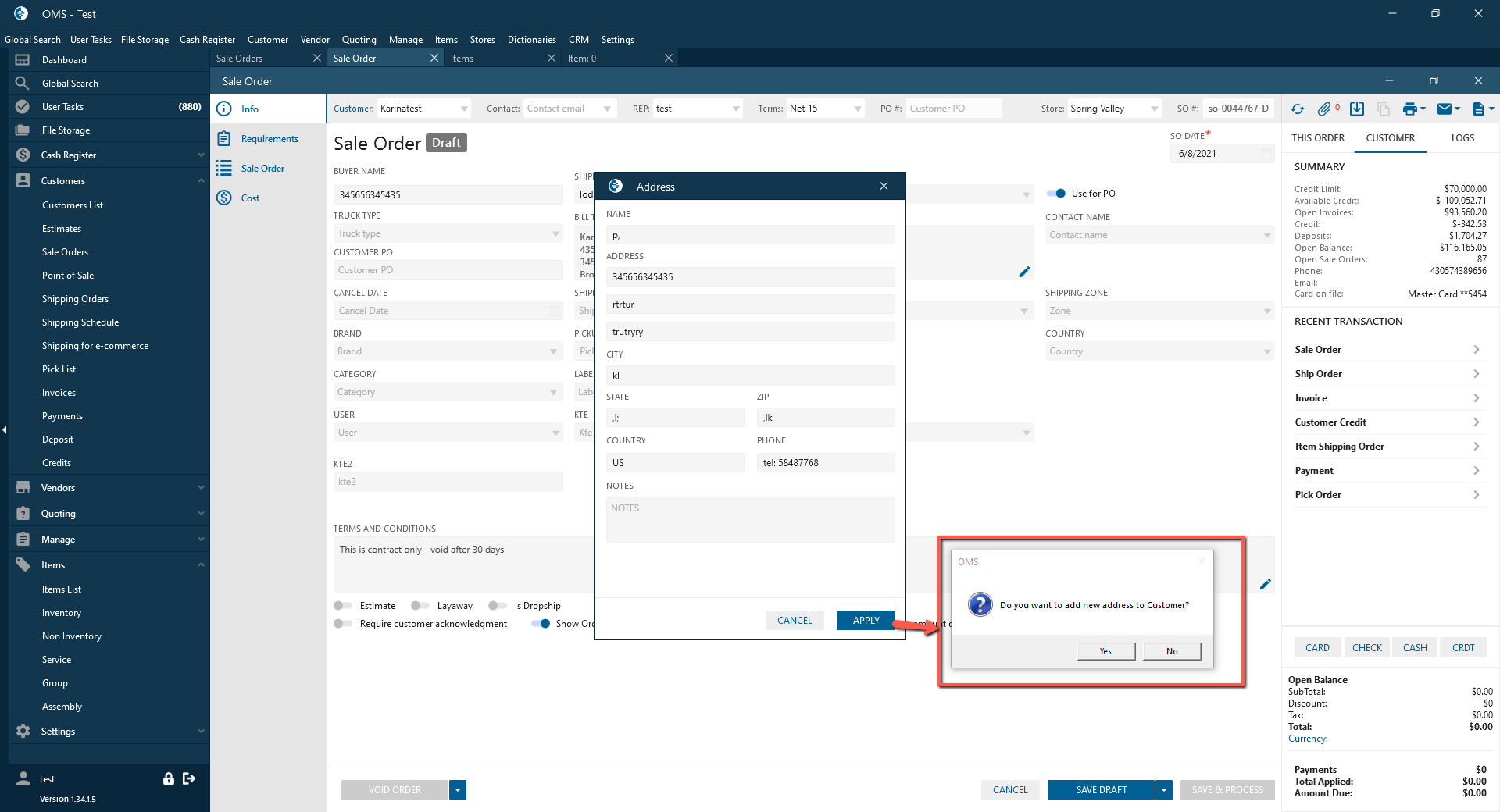Click CANCEL in Address dialog
This screenshot has width=1500, height=812.
(x=795, y=621)
